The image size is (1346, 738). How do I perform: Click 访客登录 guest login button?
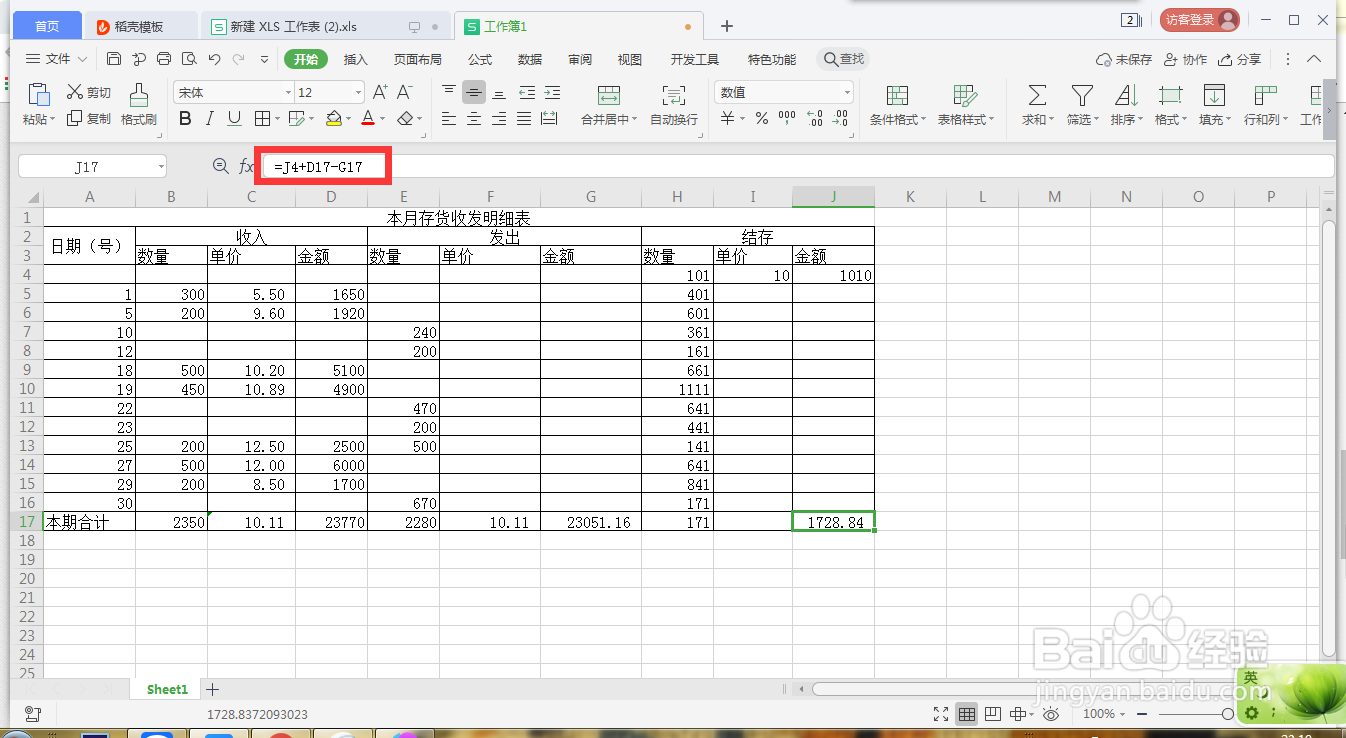[1200, 20]
